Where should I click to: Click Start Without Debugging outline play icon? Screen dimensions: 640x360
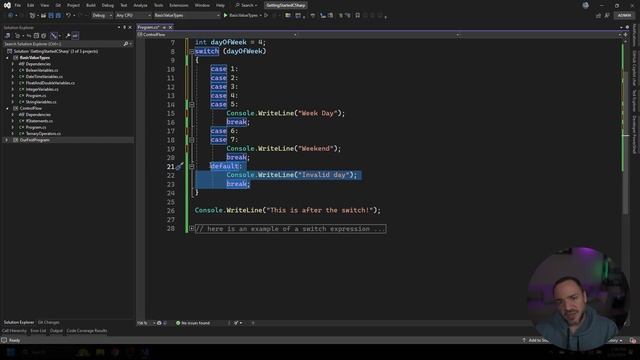pyautogui.click(x=266, y=15)
